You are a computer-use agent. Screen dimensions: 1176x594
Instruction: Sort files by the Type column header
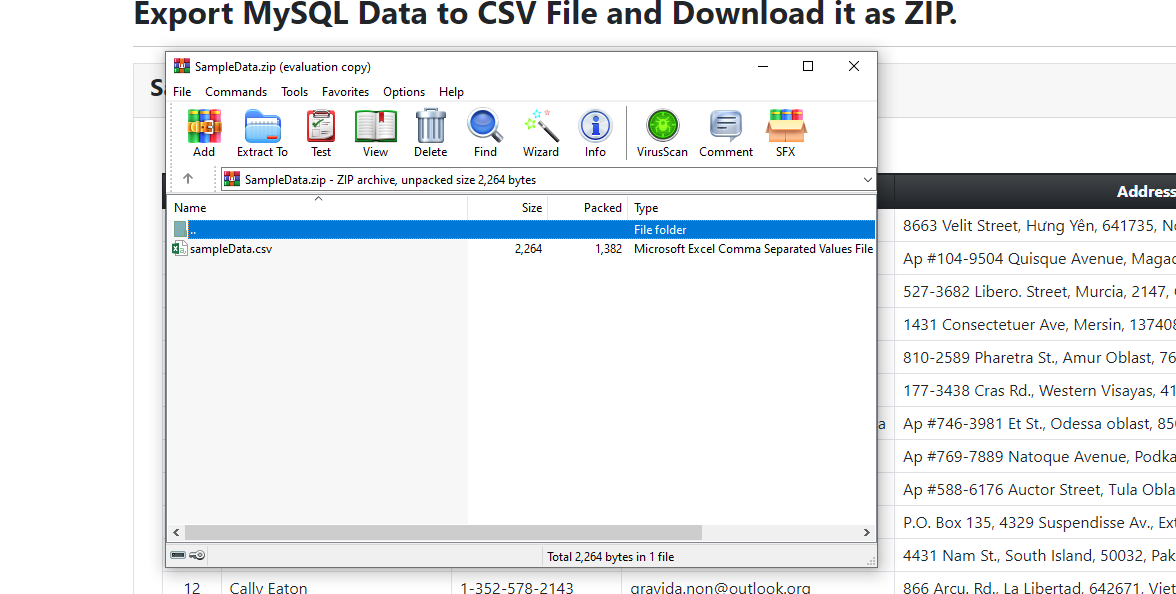click(752, 208)
